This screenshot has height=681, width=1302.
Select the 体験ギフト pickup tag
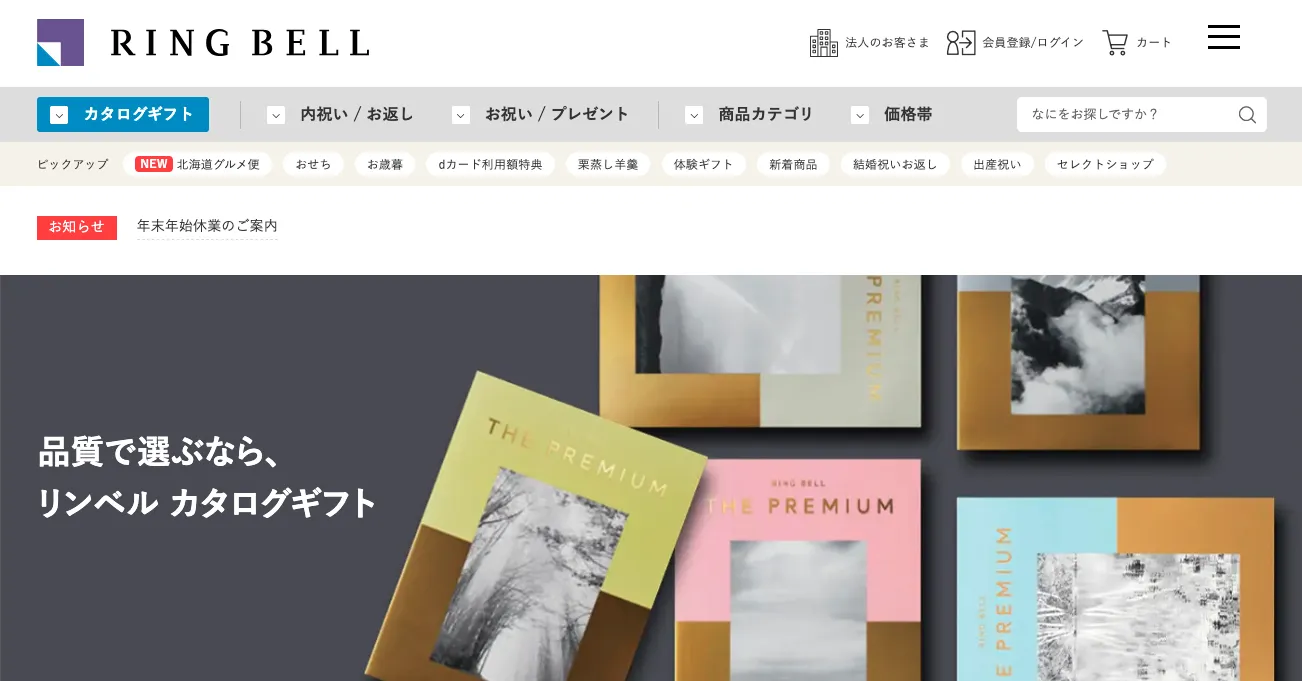704,164
